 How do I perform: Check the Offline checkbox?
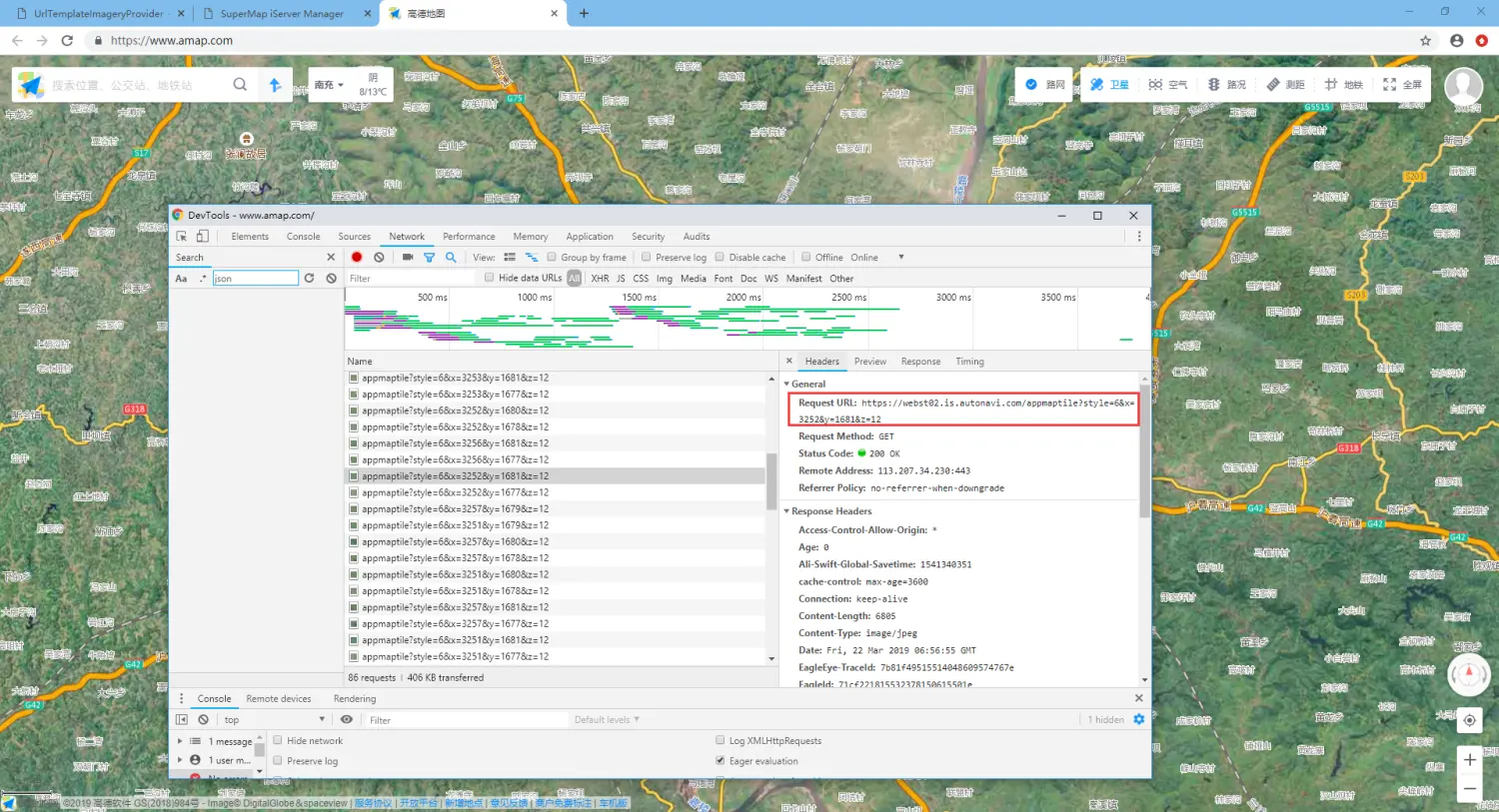(805, 257)
